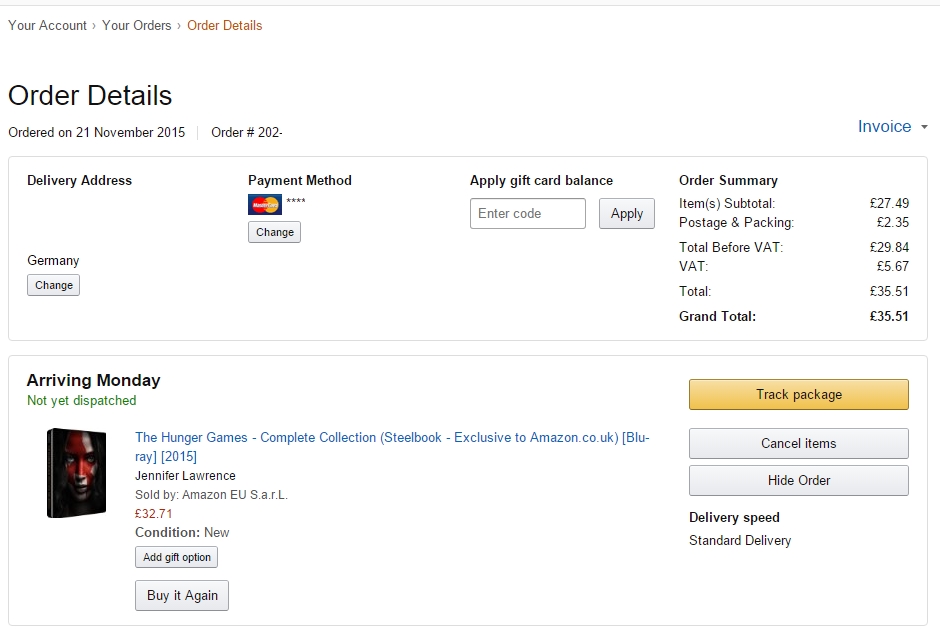Click the Buy it Again button
Screen dimensions: 940x636
182,595
